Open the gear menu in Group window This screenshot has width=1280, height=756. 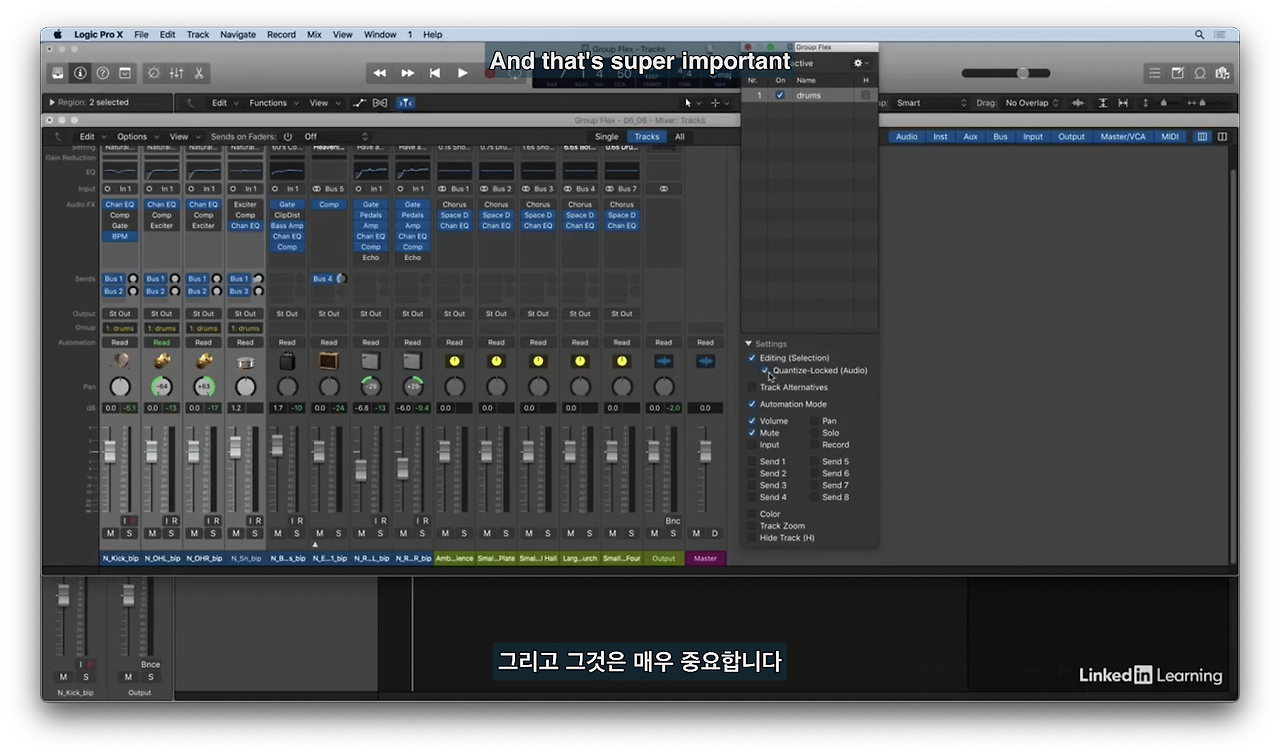click(861, 63)
